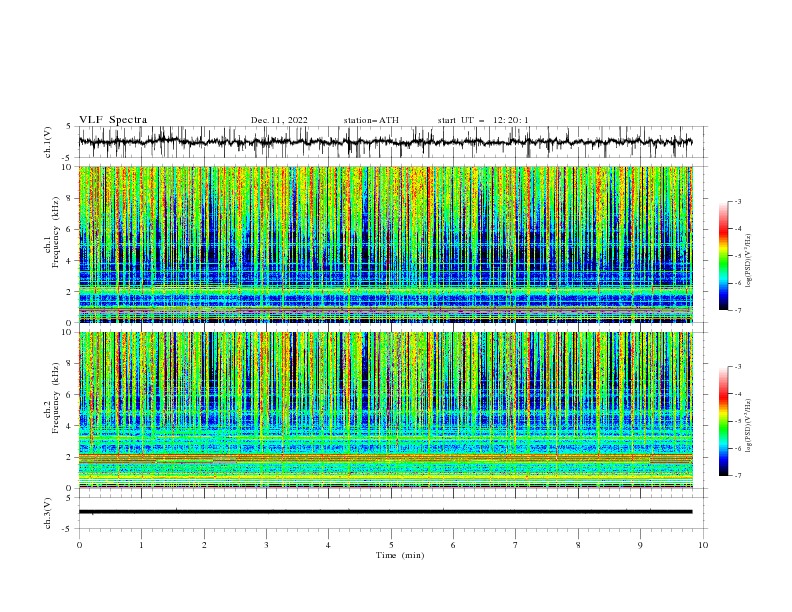Image resolution: width=792 pixels, height=612 pixels.
Task: Click time axis tick label '0'
Action: [79, 545]
